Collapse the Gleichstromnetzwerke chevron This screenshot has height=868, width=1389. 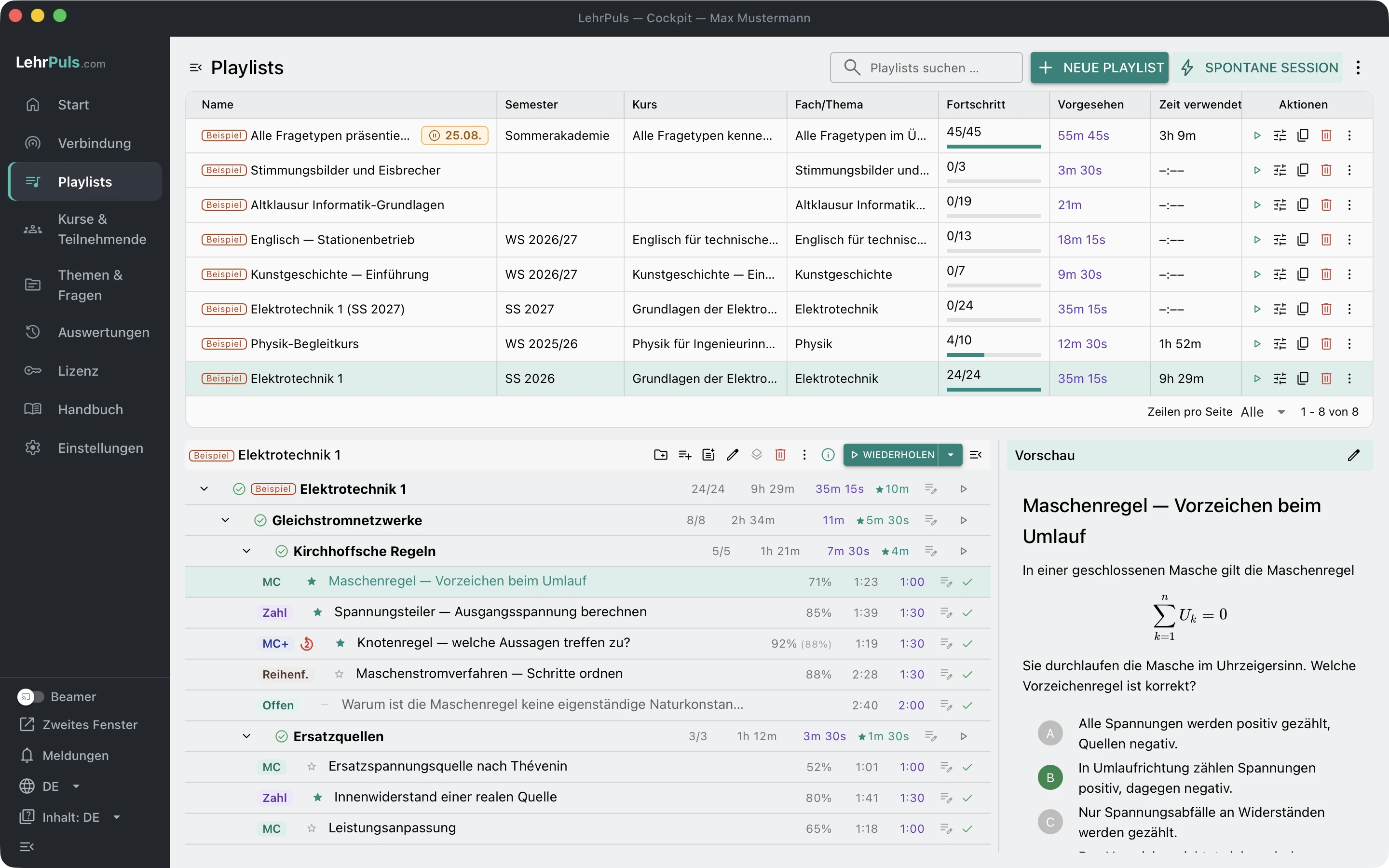pyautogui.click(x=225, y=520)
